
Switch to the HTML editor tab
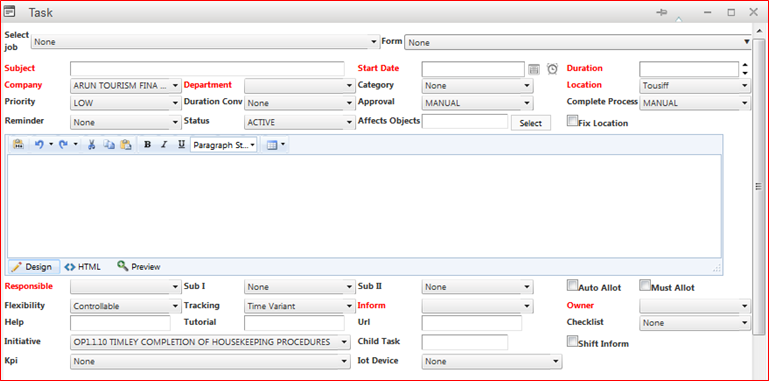pyautogui.click(x=82, y=267)
